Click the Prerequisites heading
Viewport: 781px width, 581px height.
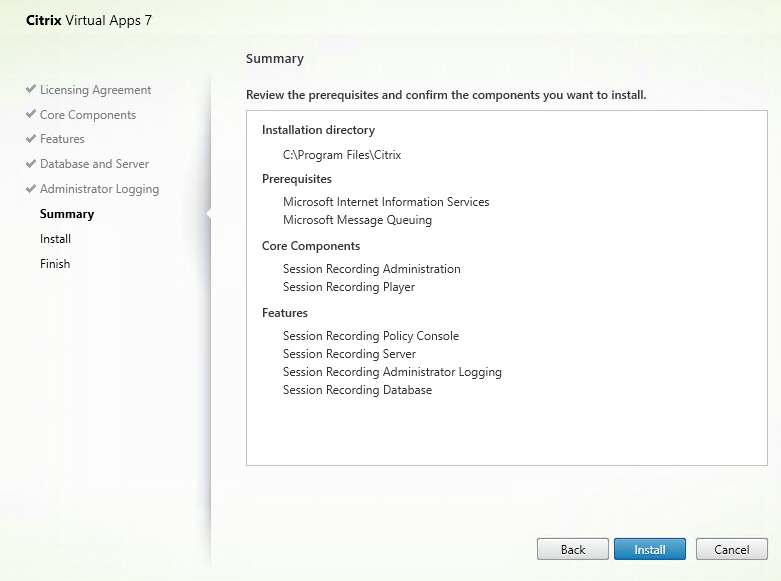pyautogui.click(x=297, y=179)
